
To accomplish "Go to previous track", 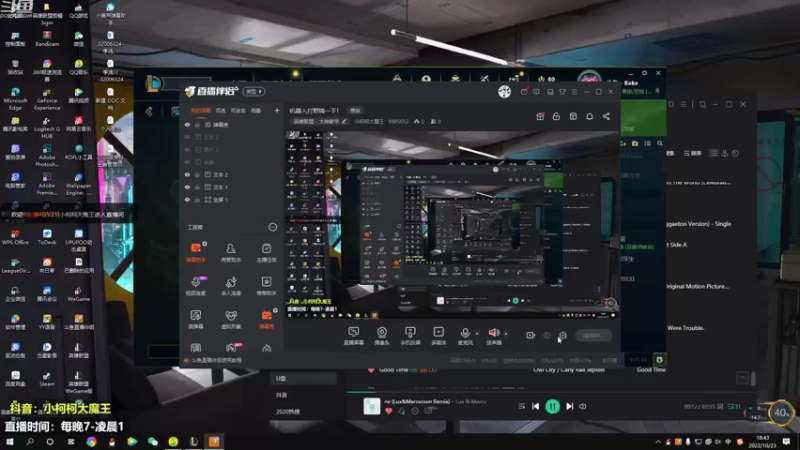I will tap(535, 406).
